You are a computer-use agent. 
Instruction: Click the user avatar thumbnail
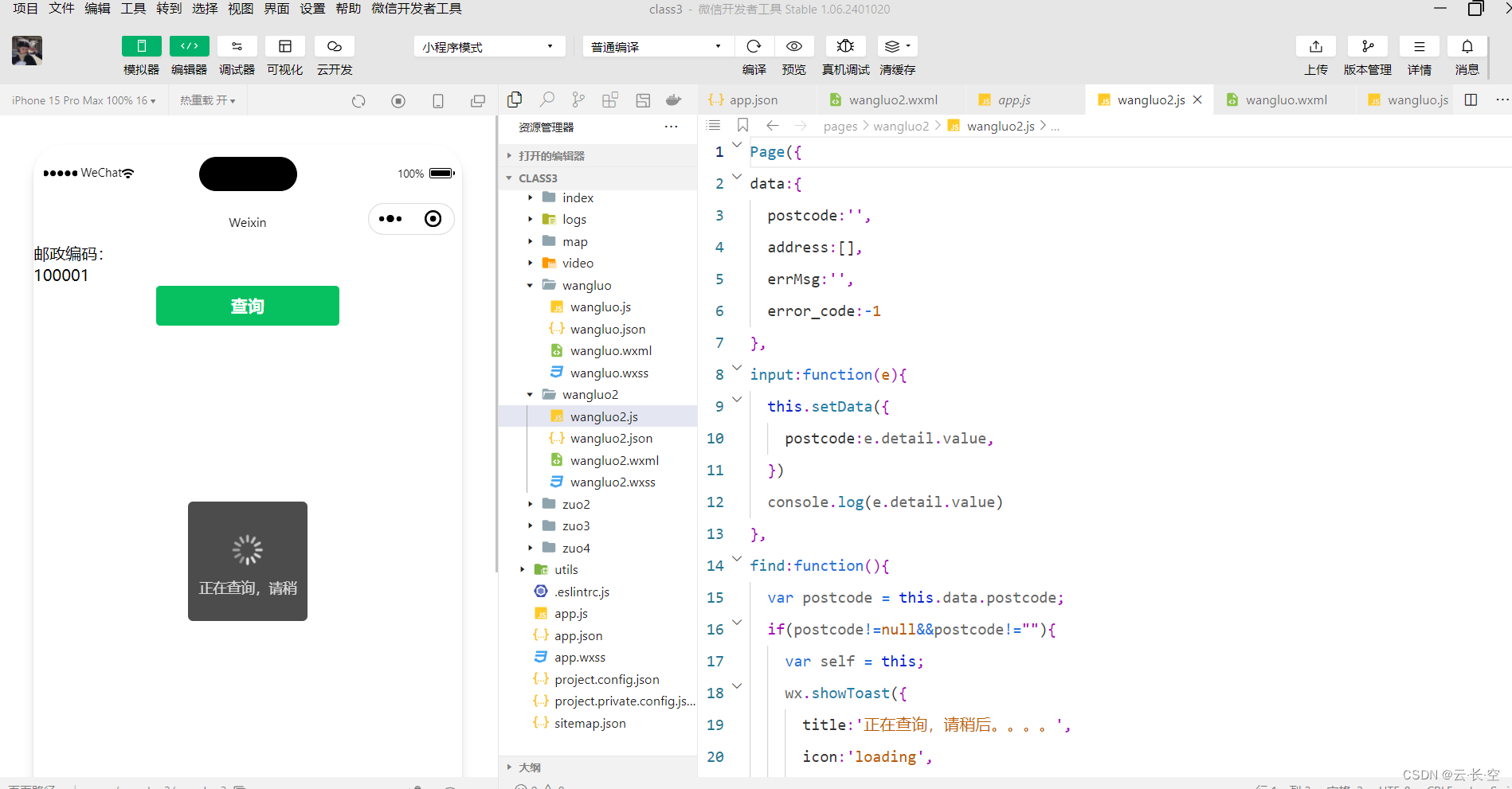click(x=27, y=50)
